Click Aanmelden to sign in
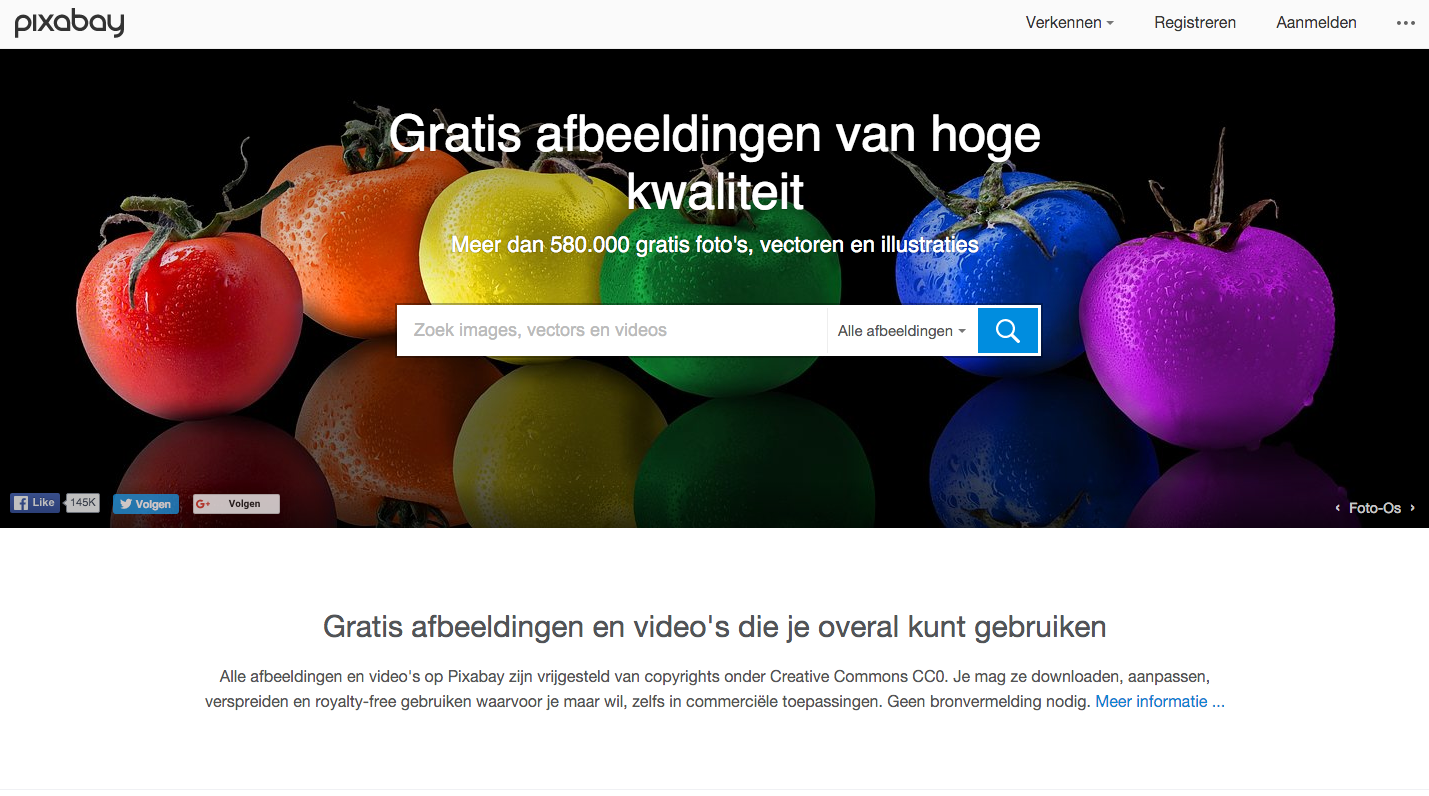 [x=1316, y=22]
